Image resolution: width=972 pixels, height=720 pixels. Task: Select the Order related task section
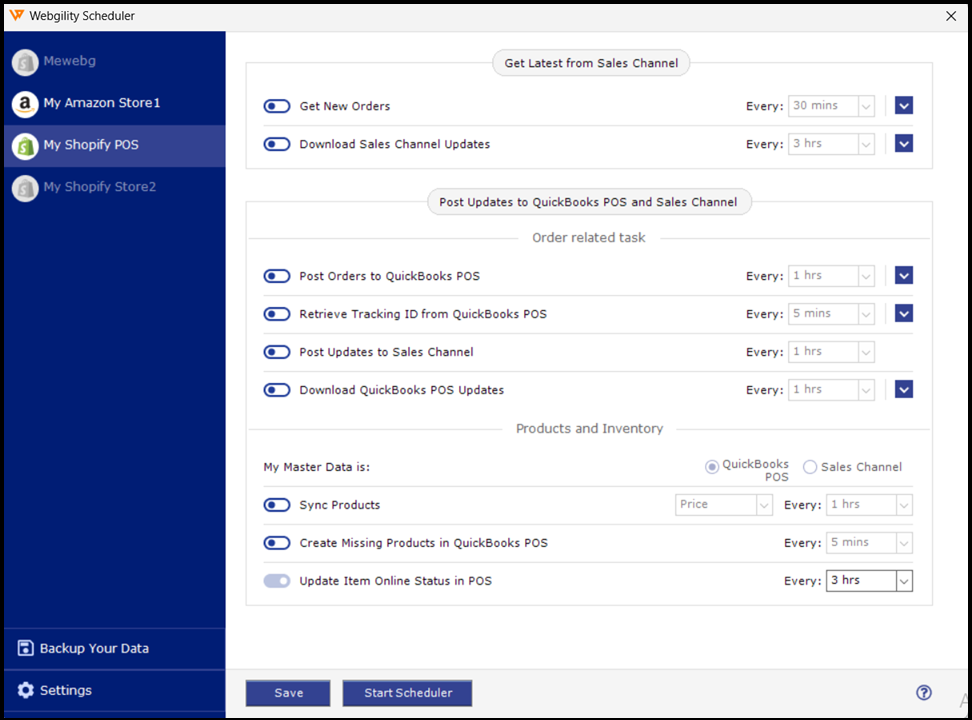589,238
